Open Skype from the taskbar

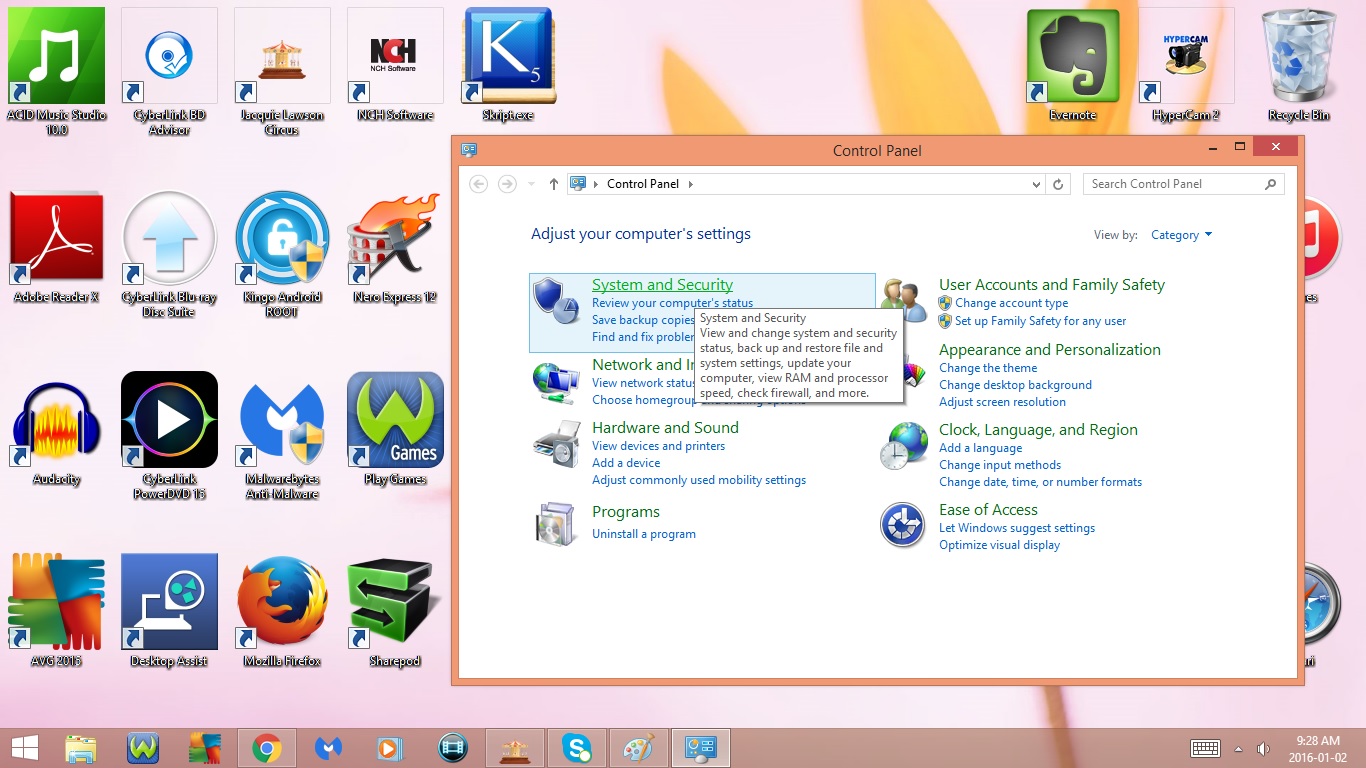coord(576,748)
